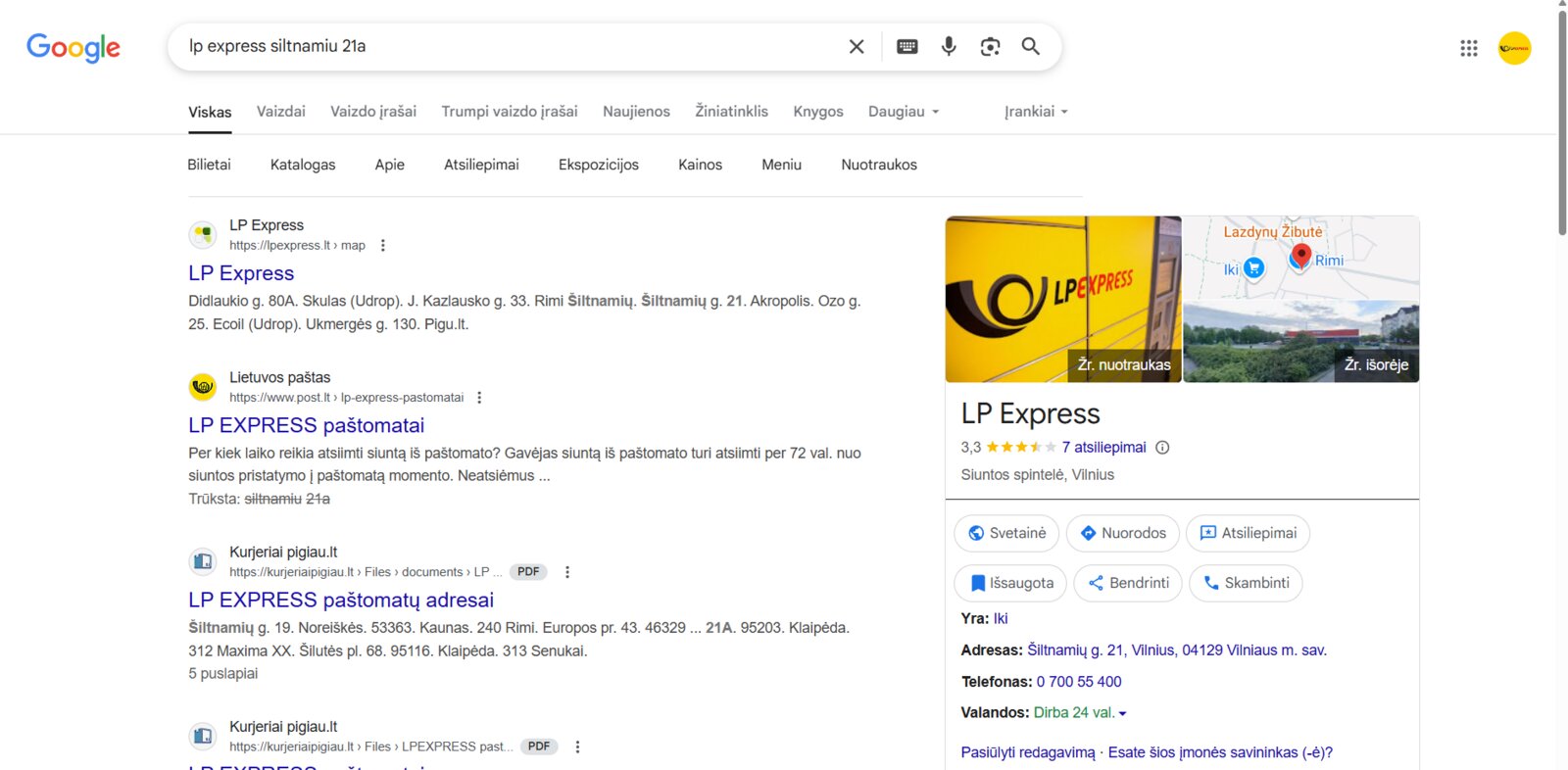Click the Šiltnamių g. 21 address link
Viewport: 1568px width, 770px height.
(1177, 650)
